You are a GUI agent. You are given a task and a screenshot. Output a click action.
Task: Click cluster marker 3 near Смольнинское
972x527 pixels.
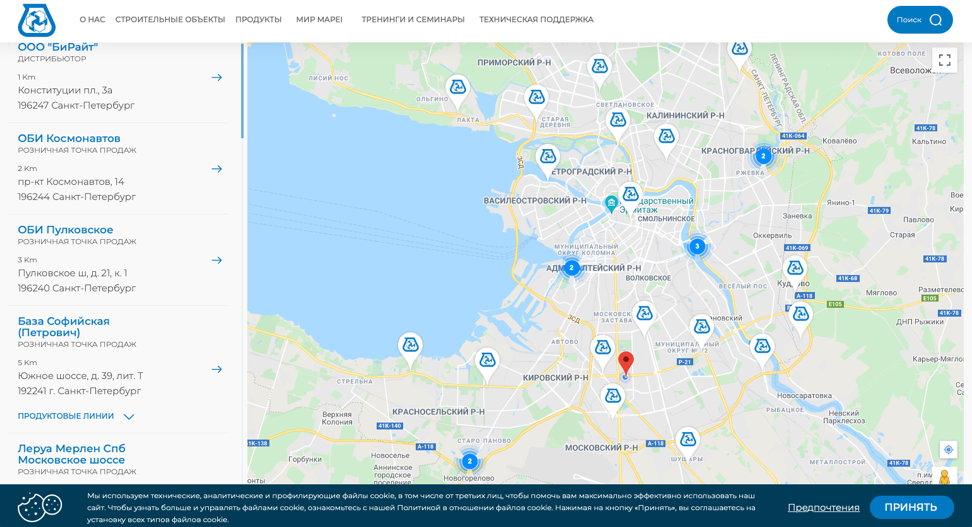point(697,247)
